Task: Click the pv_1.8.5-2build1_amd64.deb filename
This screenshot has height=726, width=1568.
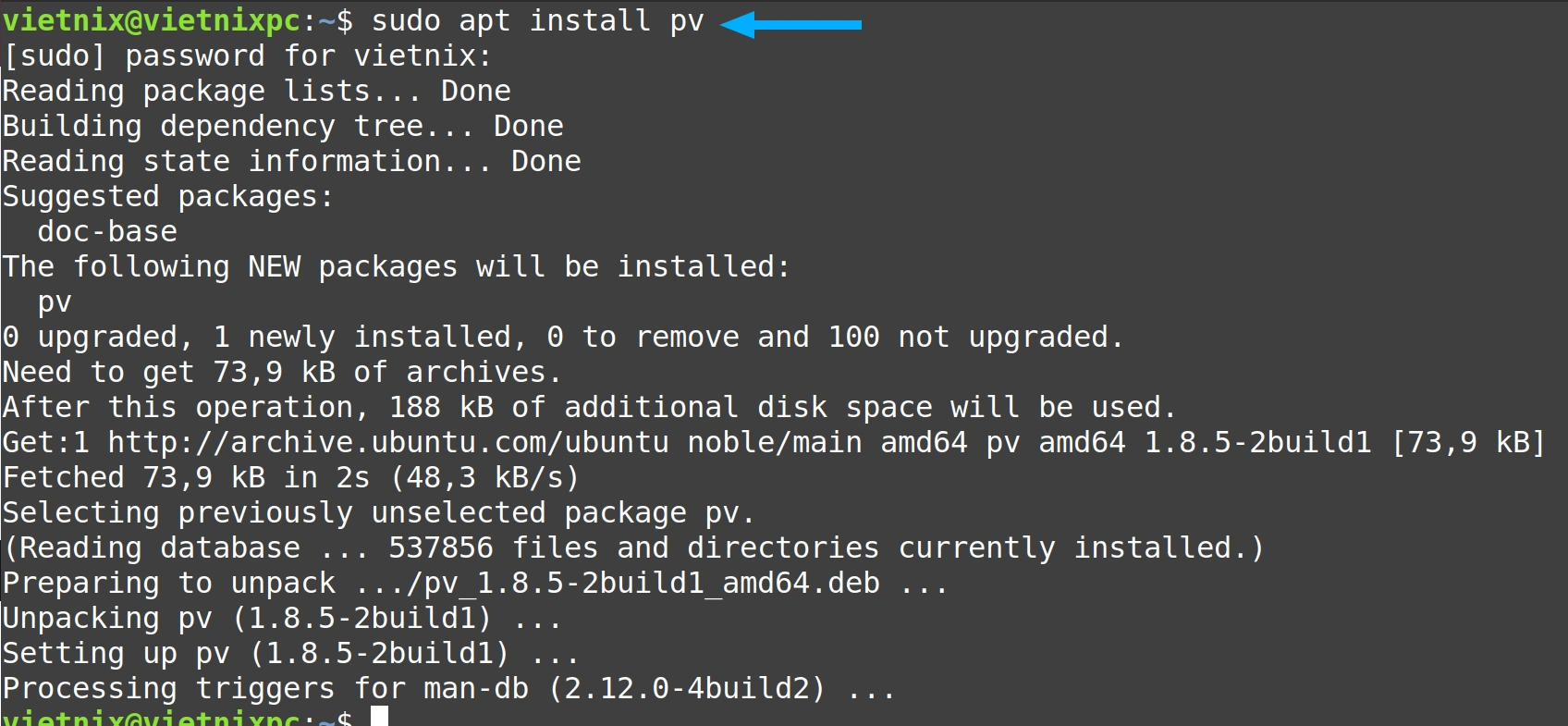Action: (652, 584)
